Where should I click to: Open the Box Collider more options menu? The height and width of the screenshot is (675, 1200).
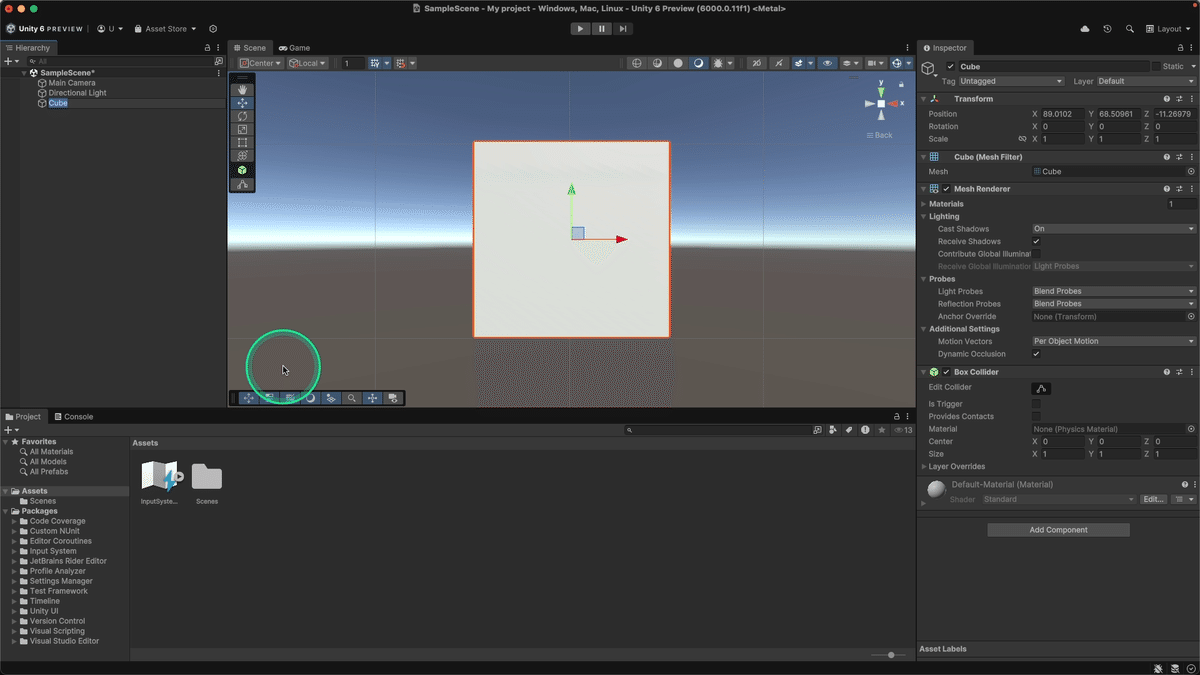1192,372
